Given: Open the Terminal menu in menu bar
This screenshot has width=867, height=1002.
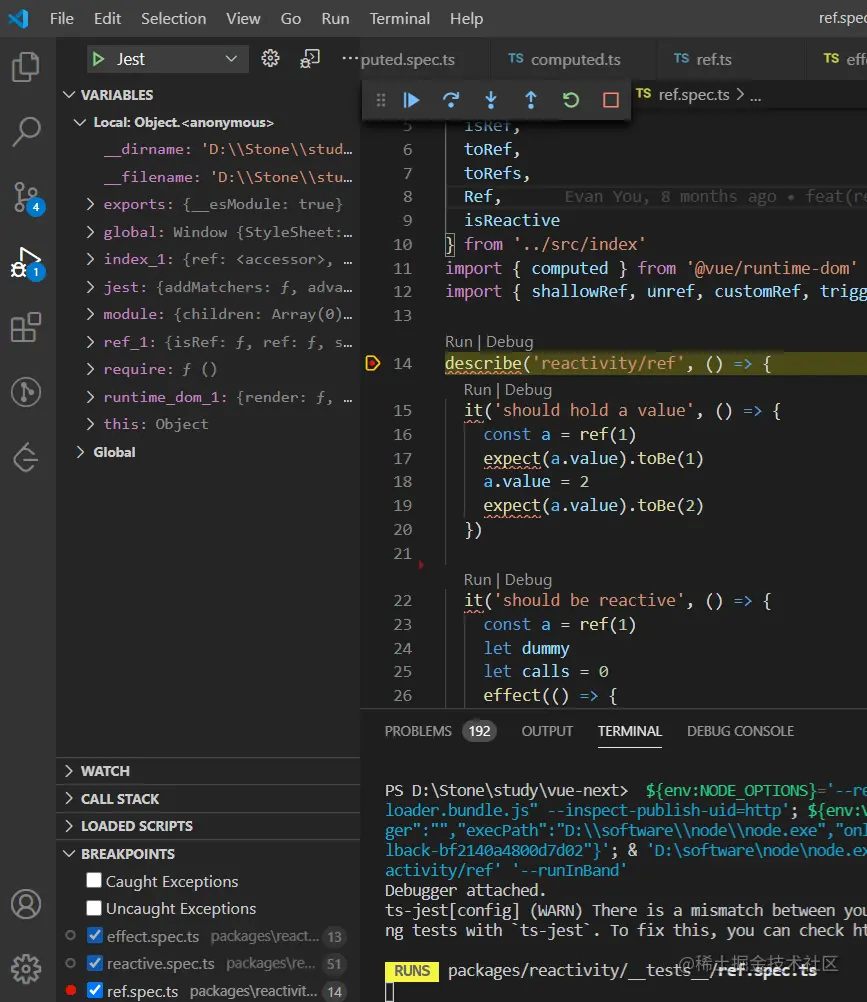Looking at the screenshot, I should tap(399, 18).
